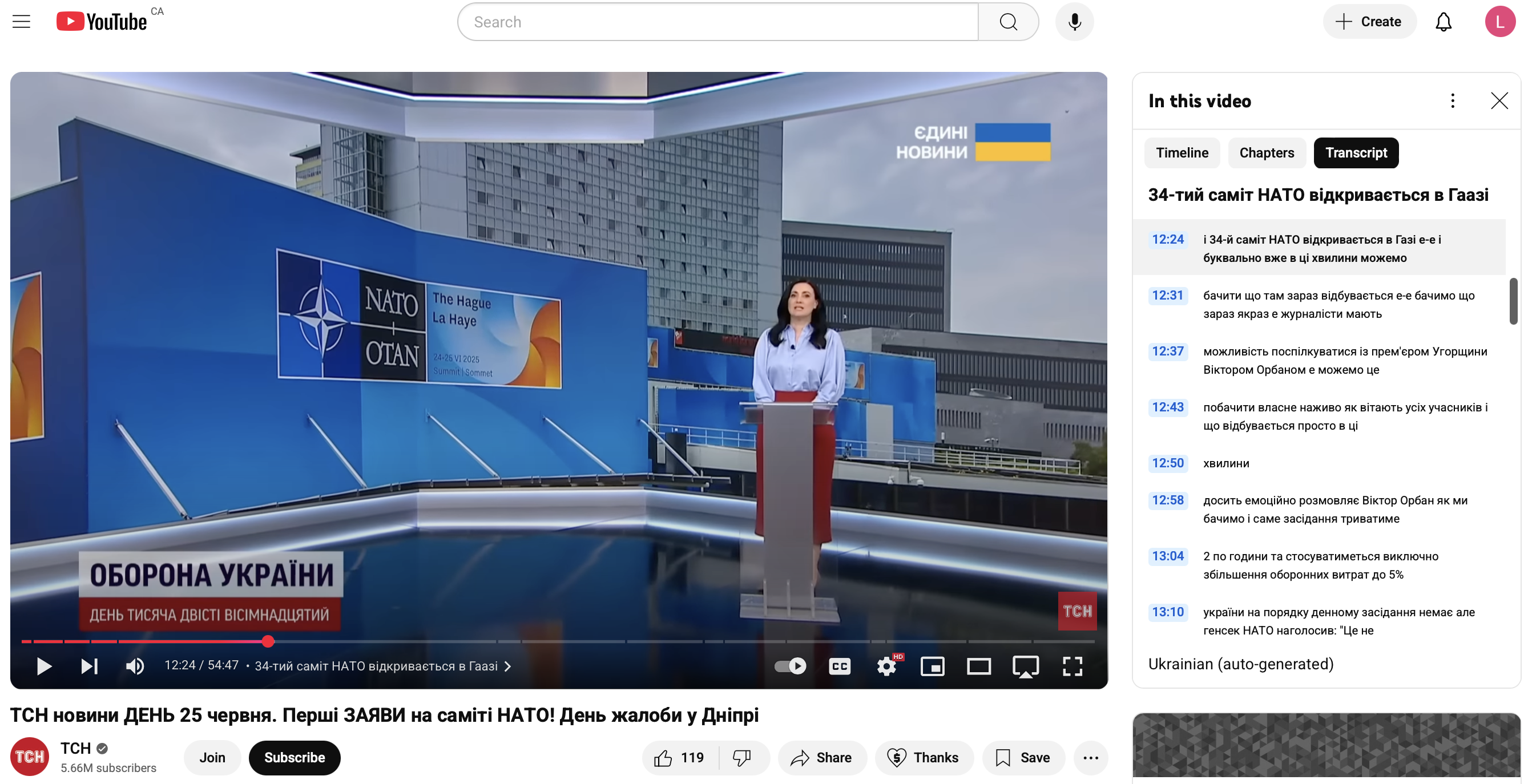Click in the Search input field
Viewport: 1524px width, 784px height.
(717, 22)
